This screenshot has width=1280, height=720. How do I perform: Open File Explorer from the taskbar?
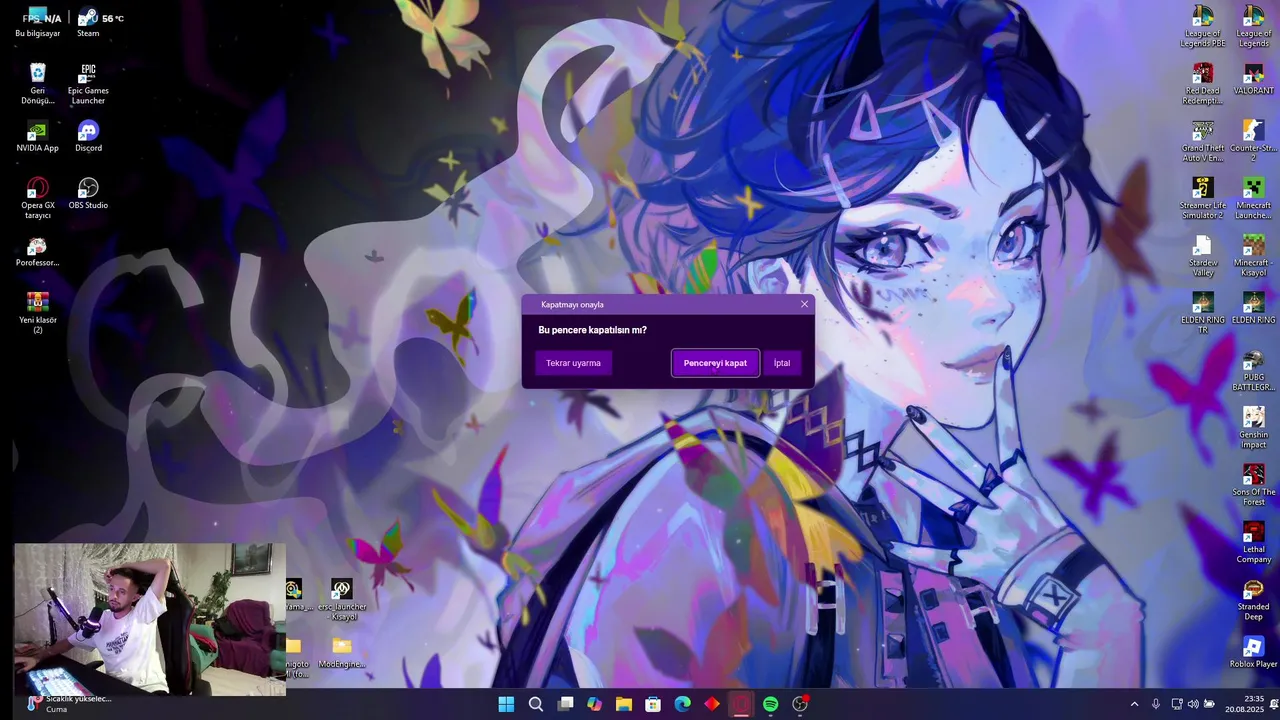click(624, 704)
